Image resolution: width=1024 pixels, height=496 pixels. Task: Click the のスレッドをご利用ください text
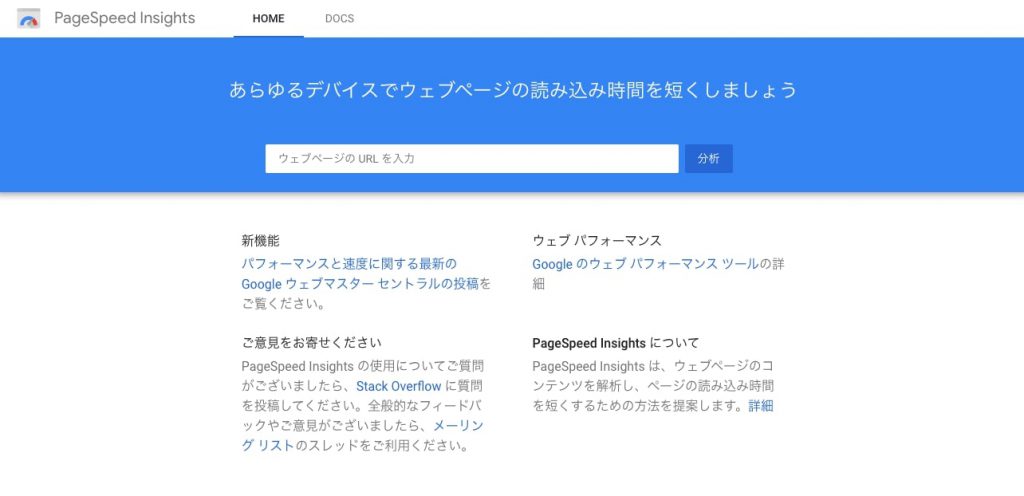pos(382,446)
